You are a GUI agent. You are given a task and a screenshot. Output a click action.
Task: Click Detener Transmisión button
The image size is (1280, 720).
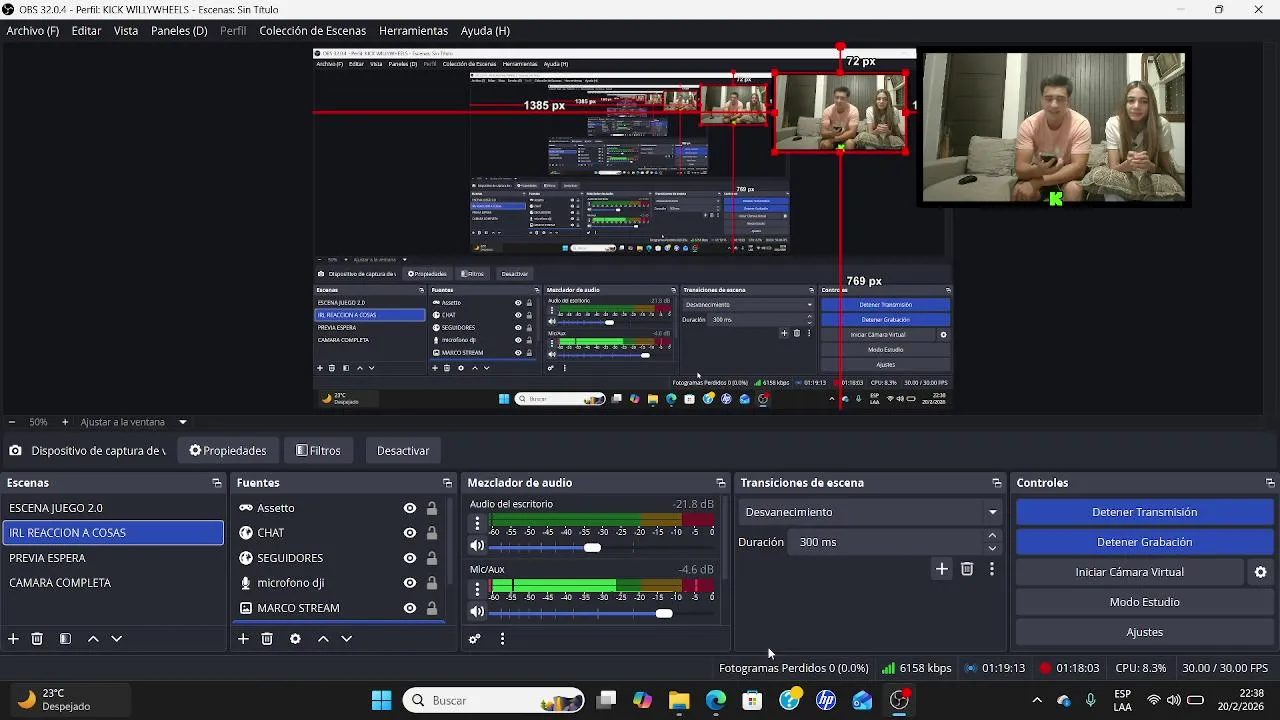(1144, 512)
